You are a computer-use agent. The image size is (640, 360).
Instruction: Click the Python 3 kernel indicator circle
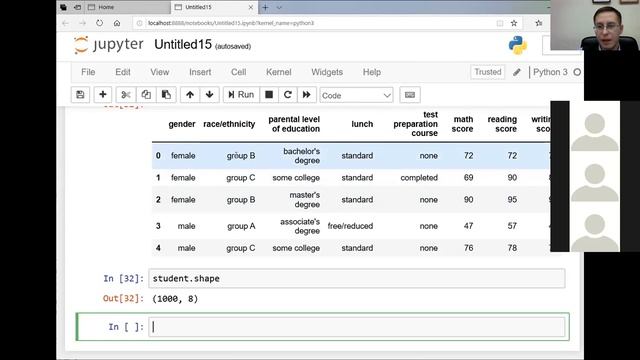pyautogui.click(x=577, y=72)
